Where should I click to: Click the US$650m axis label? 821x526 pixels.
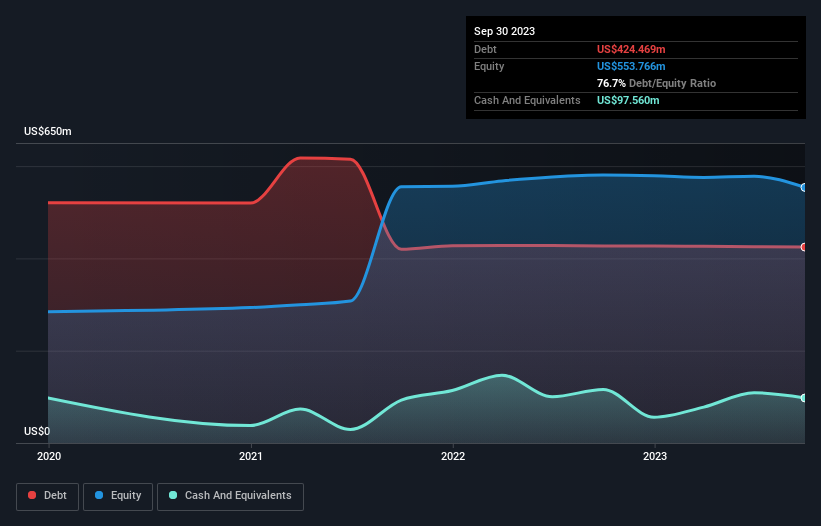[48, 131]
